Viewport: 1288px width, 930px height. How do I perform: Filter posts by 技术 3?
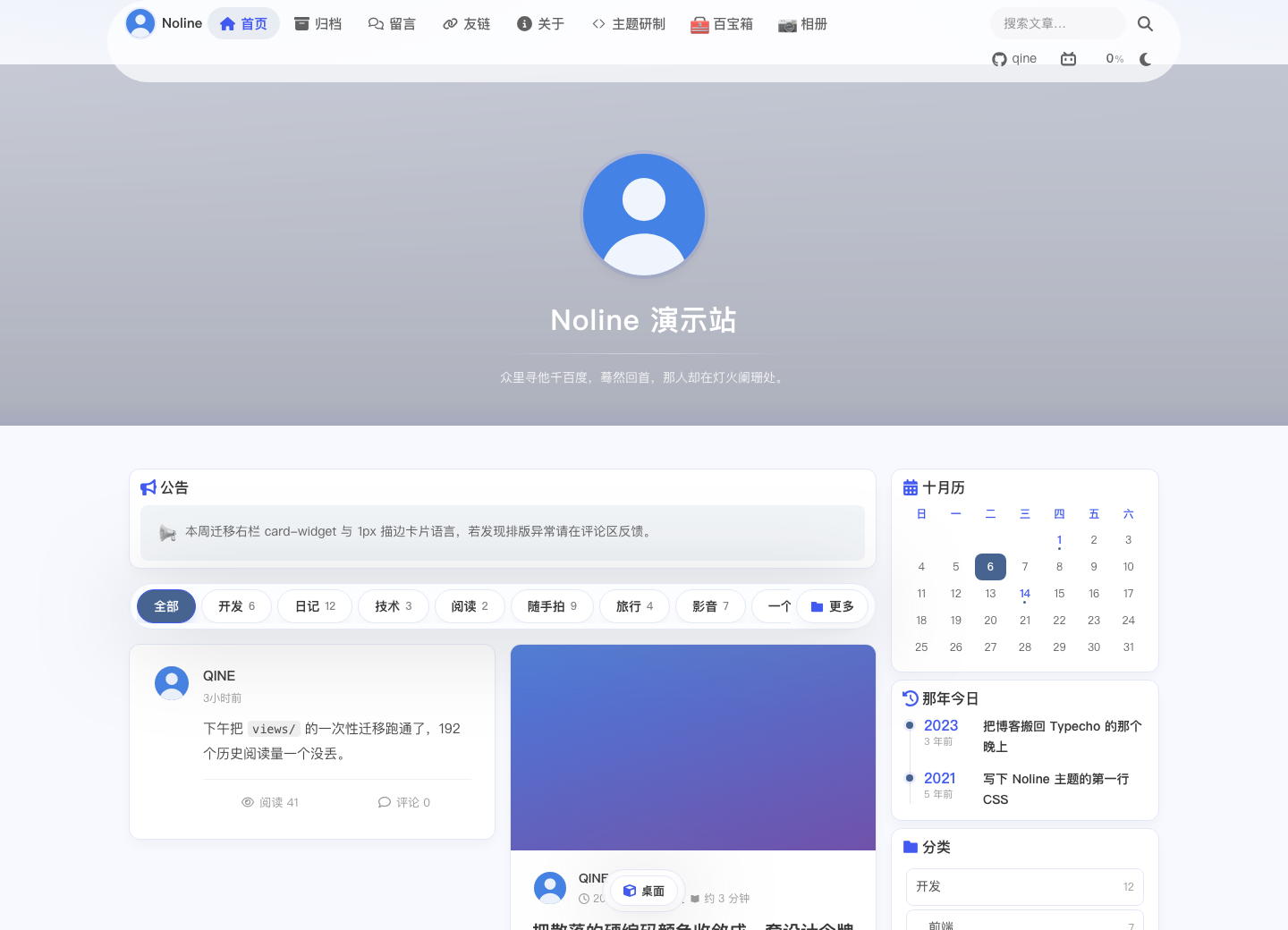tap(394, 606)
